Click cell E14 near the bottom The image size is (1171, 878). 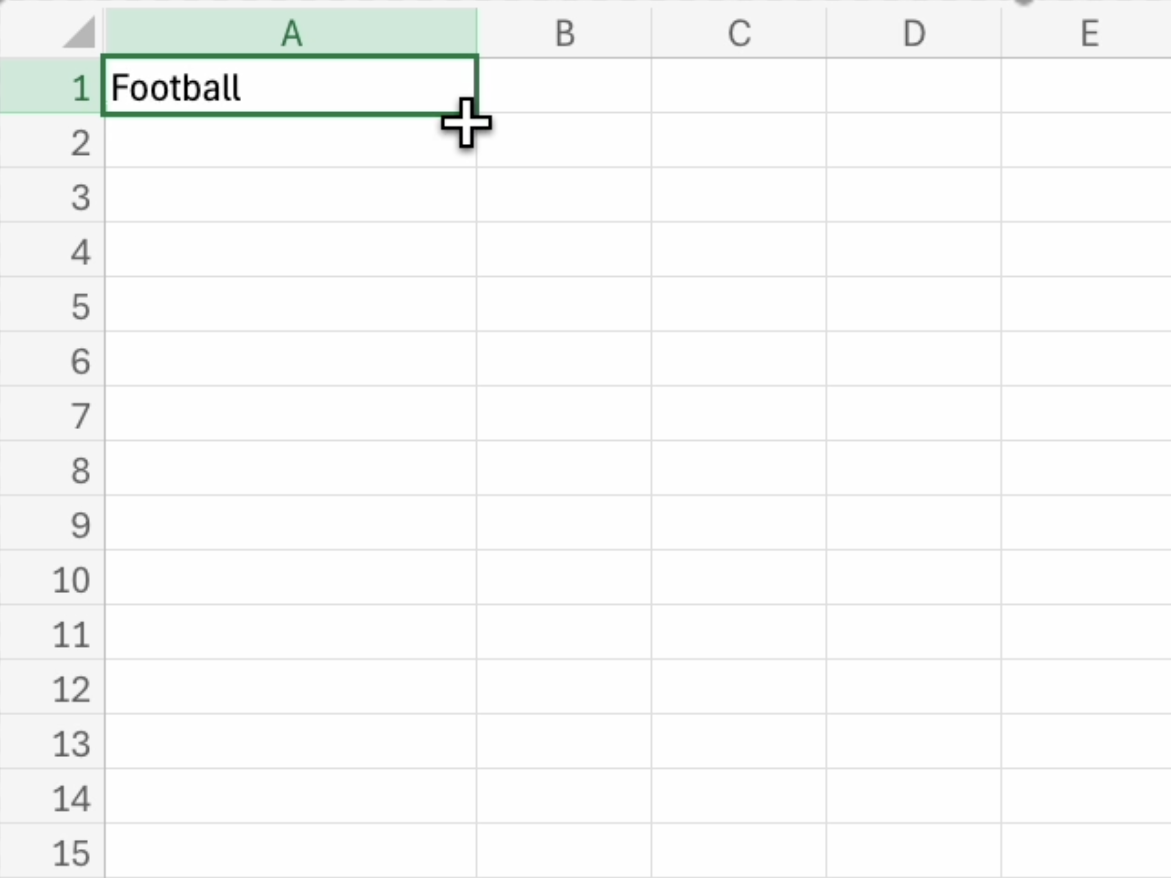click(1088, 798)
